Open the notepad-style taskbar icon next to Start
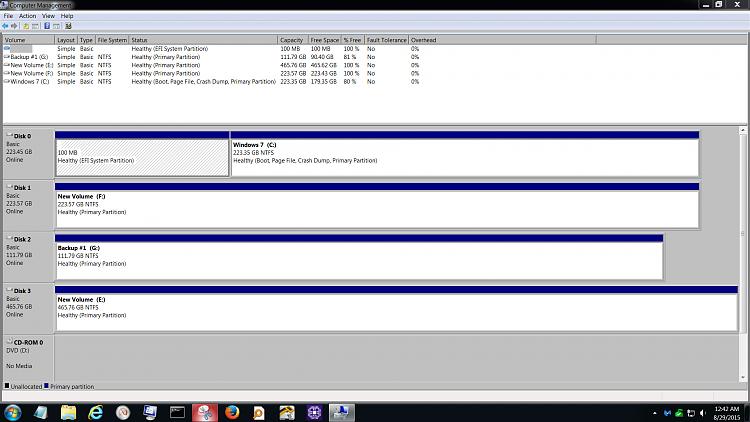 point(41,412)
